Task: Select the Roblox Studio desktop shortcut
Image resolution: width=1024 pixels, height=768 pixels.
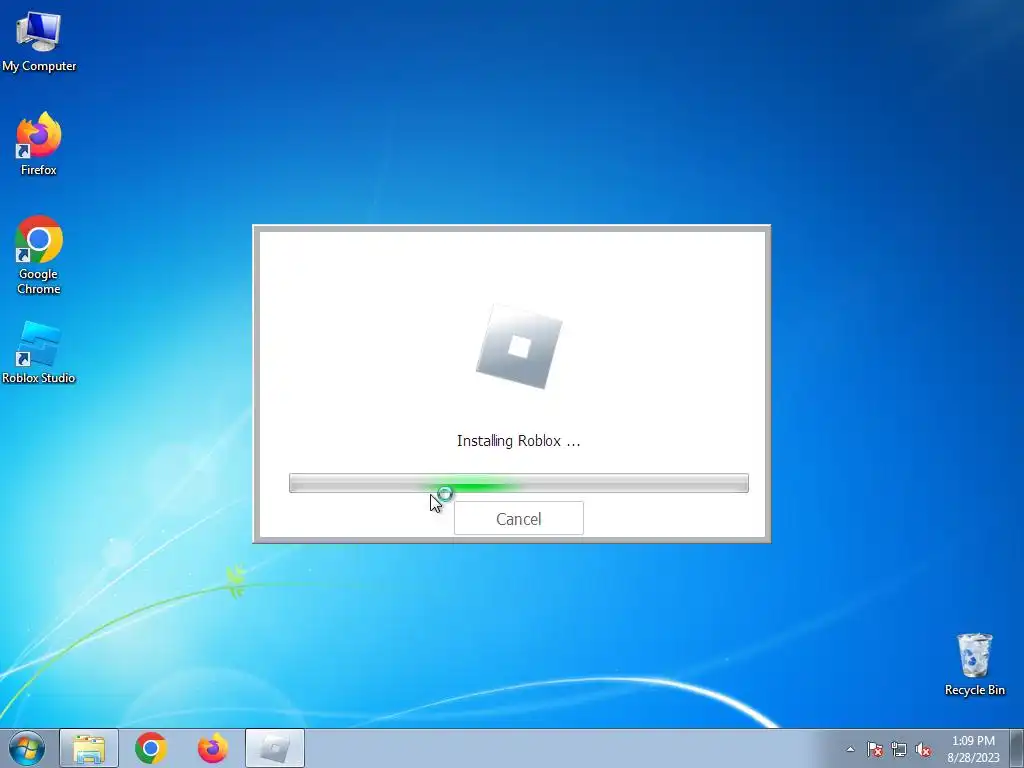Action: pos(39,353)
